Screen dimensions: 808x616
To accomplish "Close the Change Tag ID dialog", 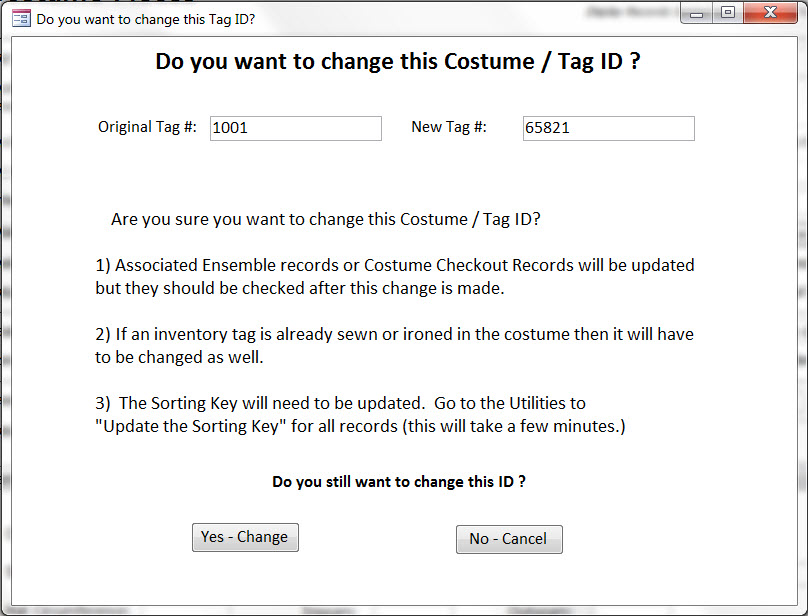I will 770,13.
